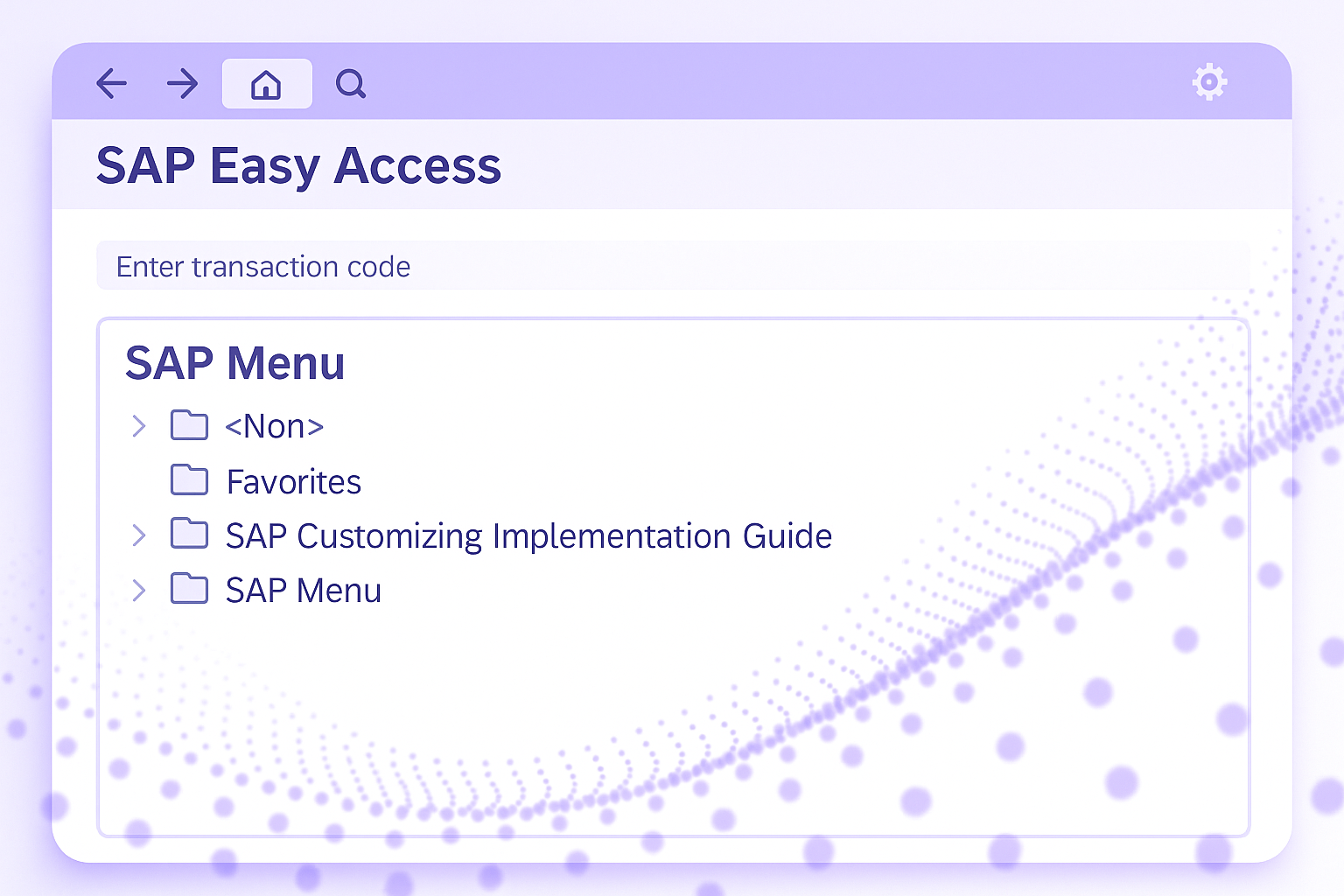Click the SAP Customizing Implementation Guide folder icon

pos(189,534)
